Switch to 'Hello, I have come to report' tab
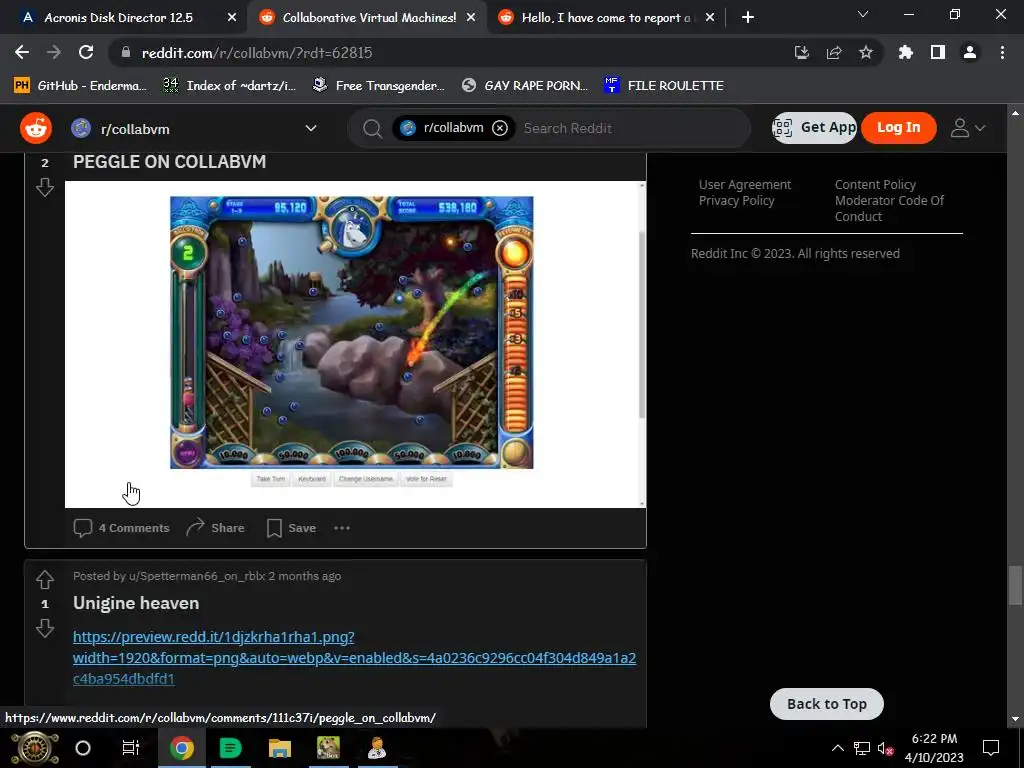 coord(605,18)
